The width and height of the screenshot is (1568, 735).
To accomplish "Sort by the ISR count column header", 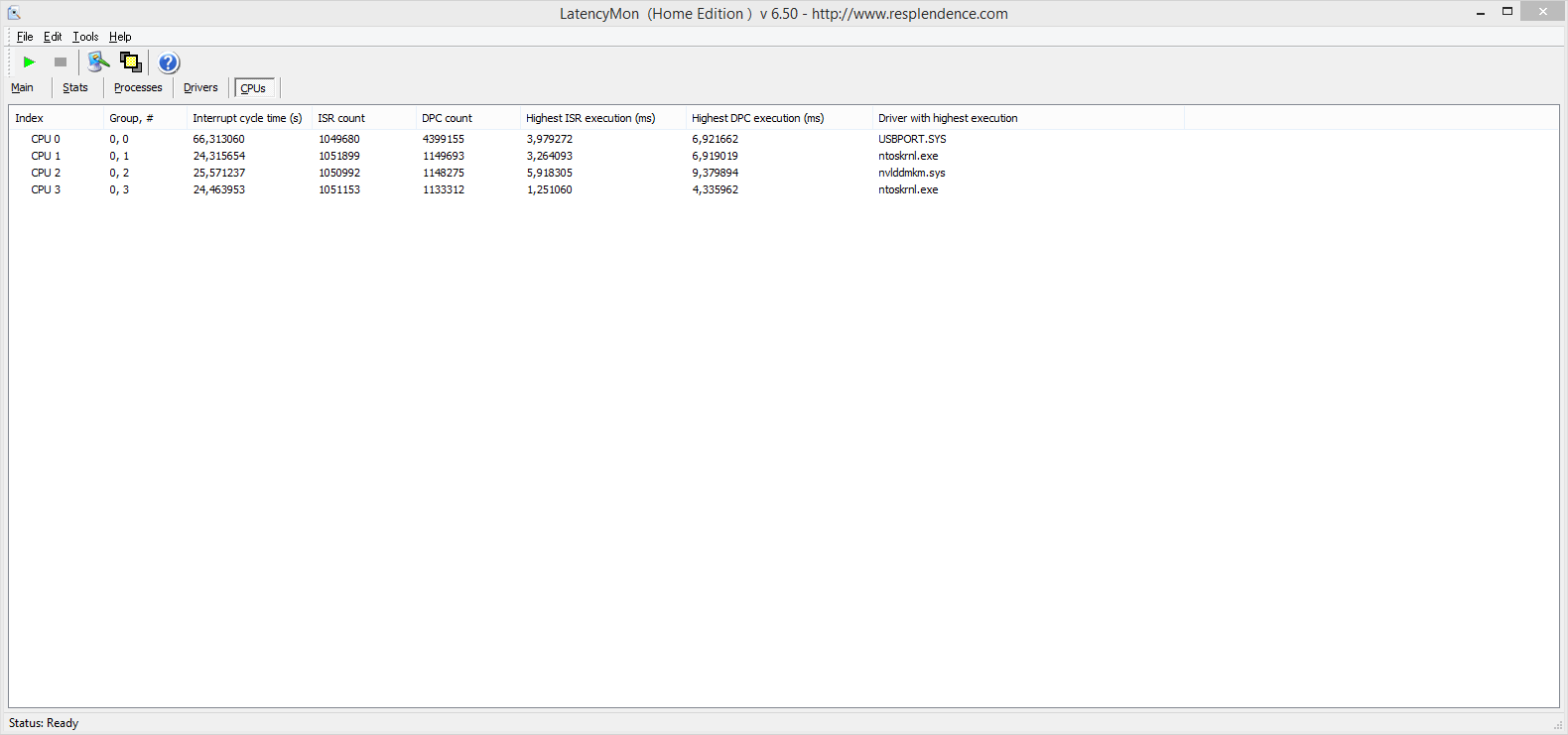I will [x=364, y=118].
